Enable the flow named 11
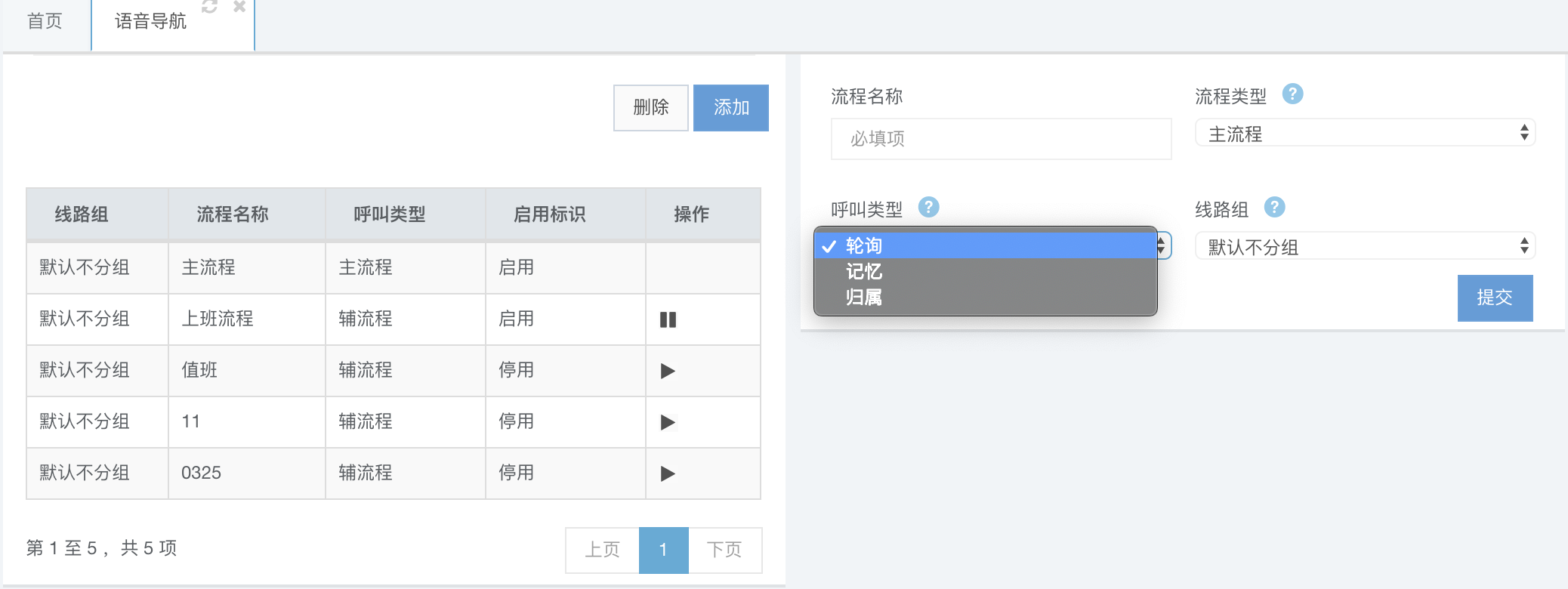The image size is (1568, 589). coord(668,422)
